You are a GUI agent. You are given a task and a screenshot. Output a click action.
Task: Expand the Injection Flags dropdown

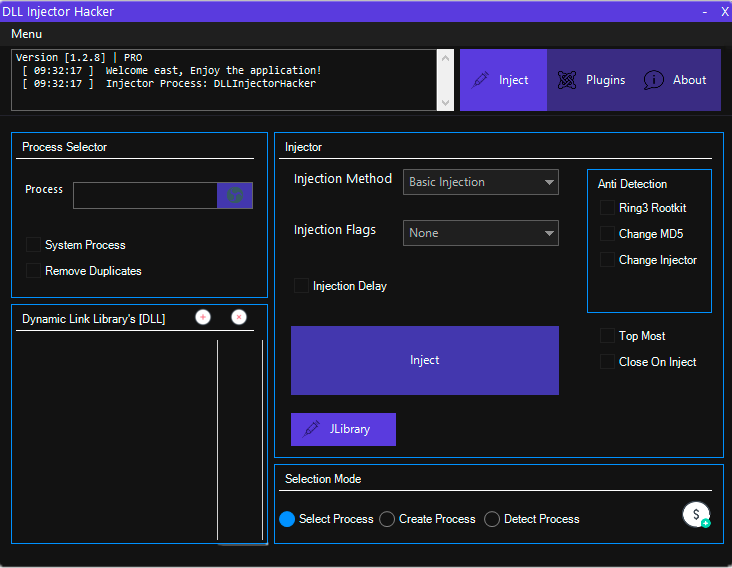point(481,233)
